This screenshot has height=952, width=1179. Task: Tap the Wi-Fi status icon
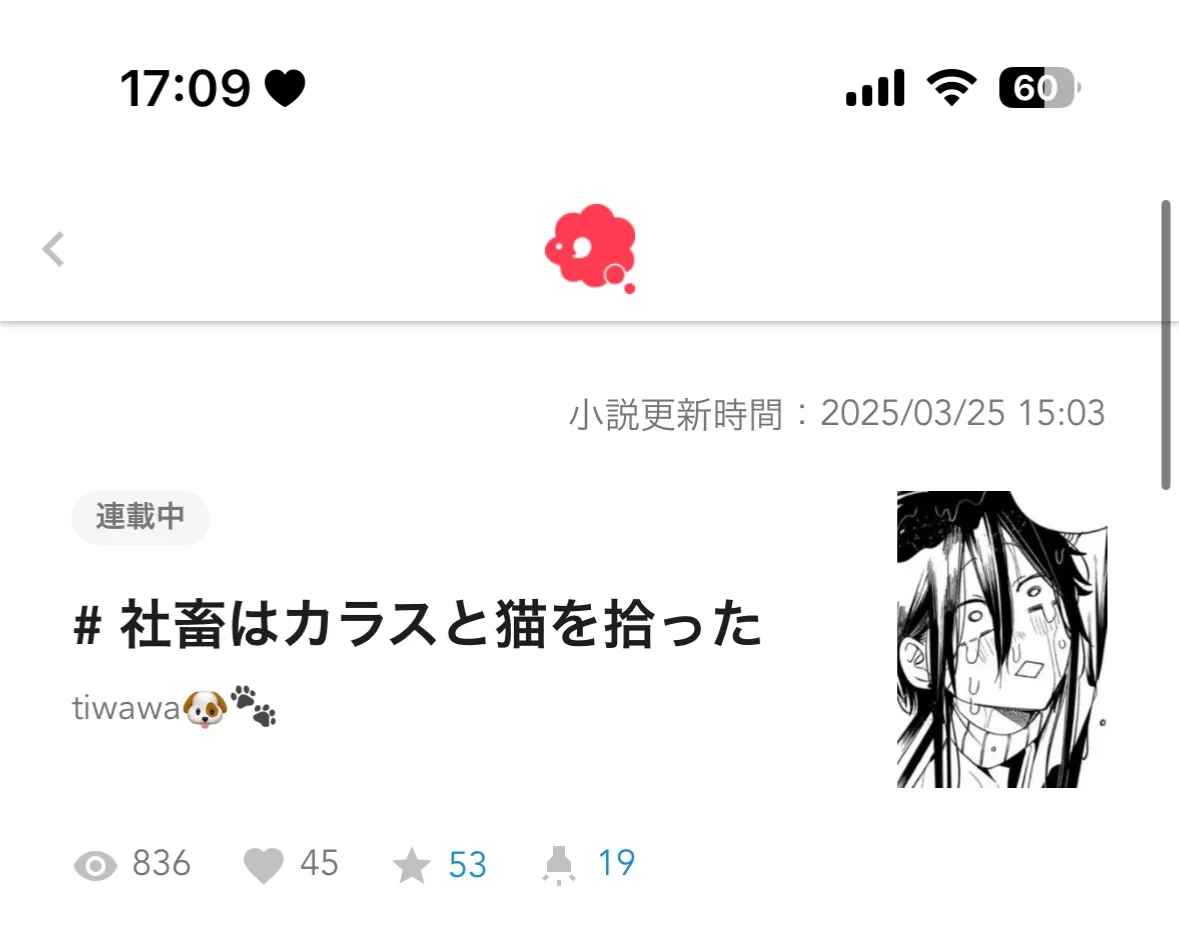point(951,87)
